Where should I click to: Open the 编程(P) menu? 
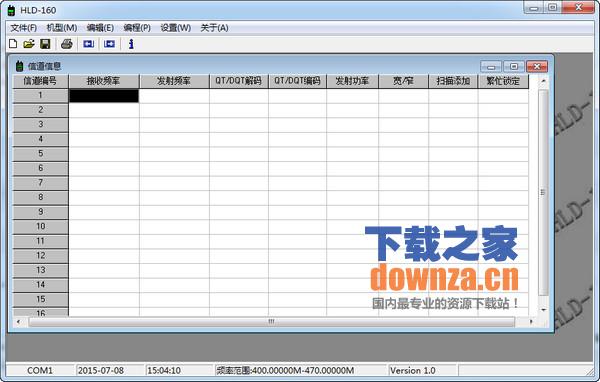[x=137, y=28]
